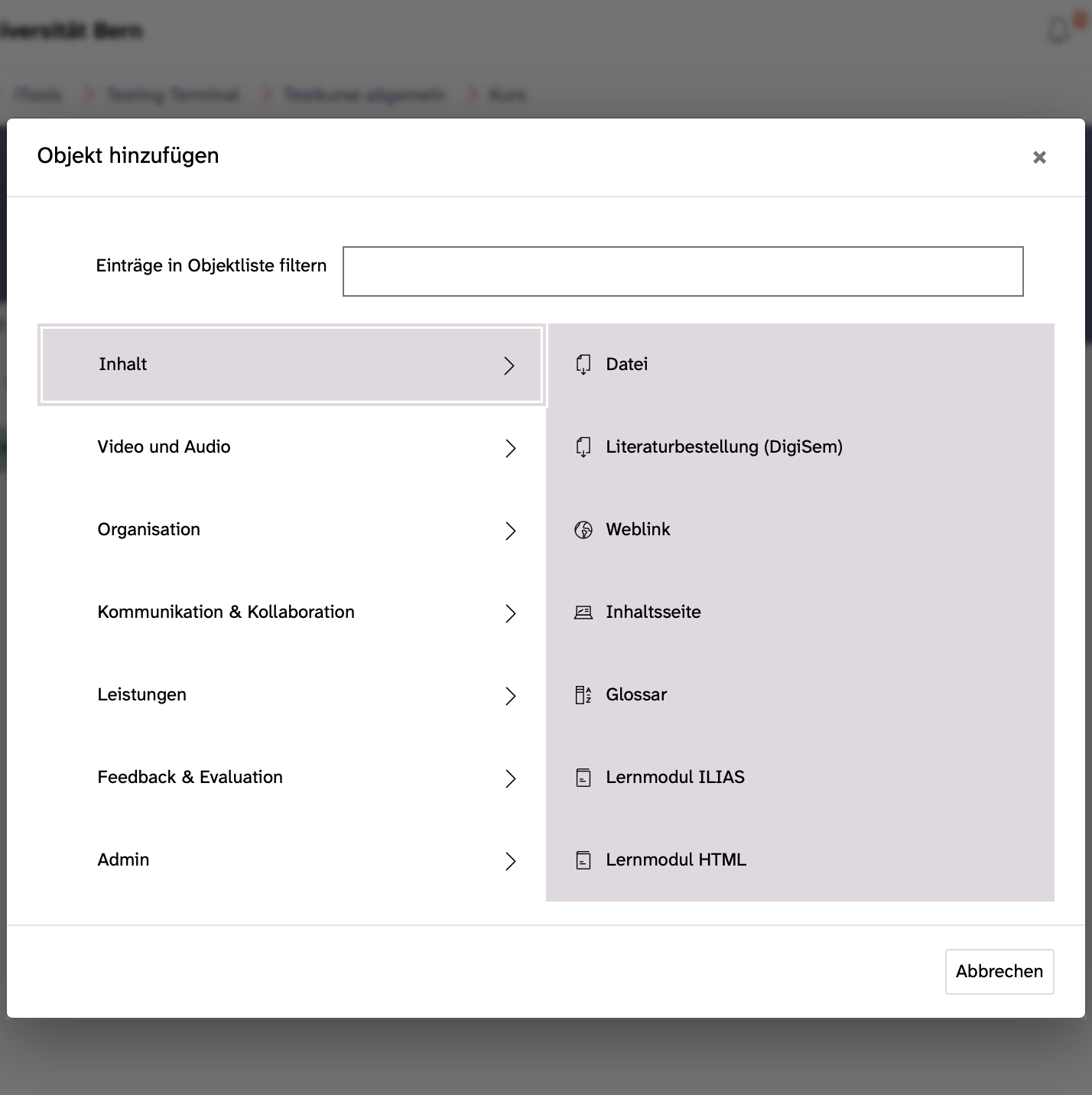Image resolution: width=1092 pixels, height=1095 pixels.
Task: Click the Lernmodul ILIAS icon
Action: [x=583, y=778]
